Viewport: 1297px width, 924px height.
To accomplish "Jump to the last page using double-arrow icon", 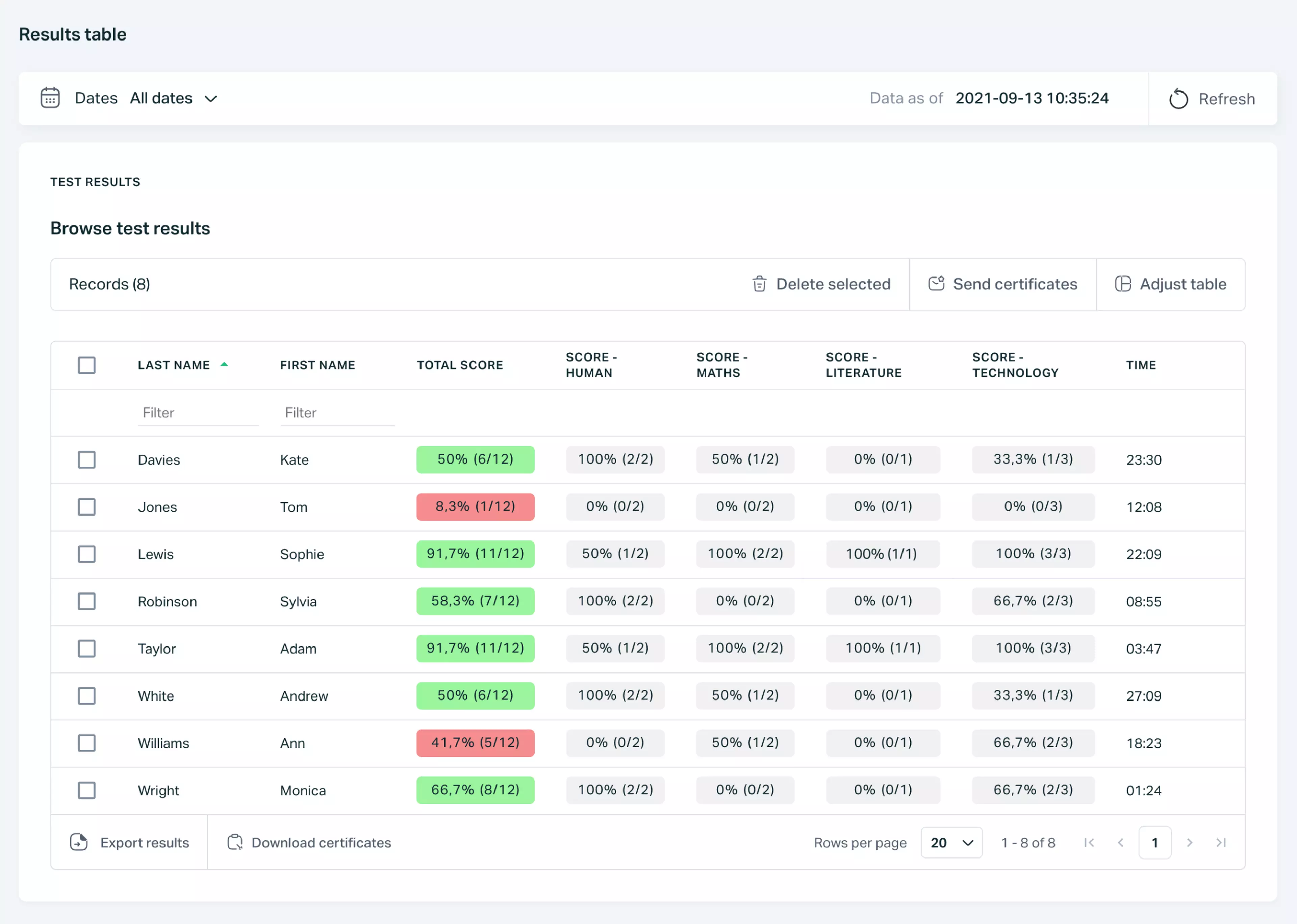I will (1221, 843).
